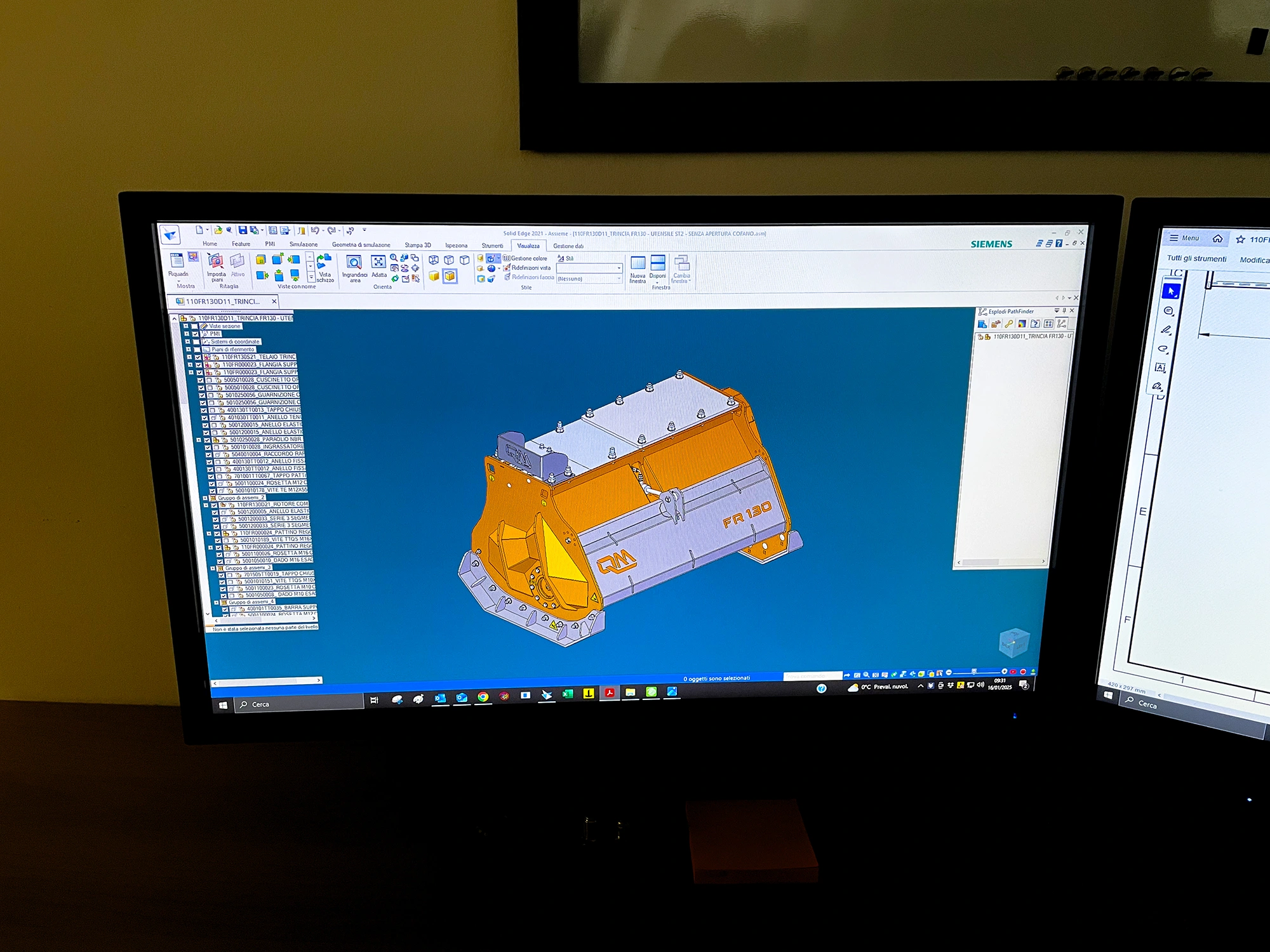This screenshot has width=1270, height=952.
Task: Click the Vista schizzo tool
Action: point(324,268)
